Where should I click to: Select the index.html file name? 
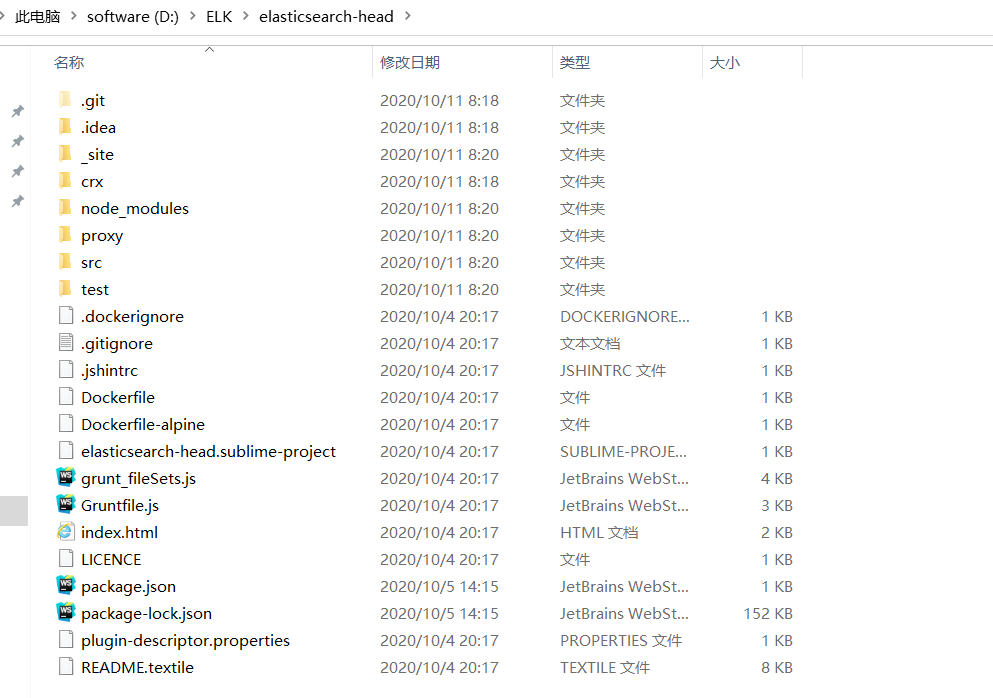(x=120, y=532)
